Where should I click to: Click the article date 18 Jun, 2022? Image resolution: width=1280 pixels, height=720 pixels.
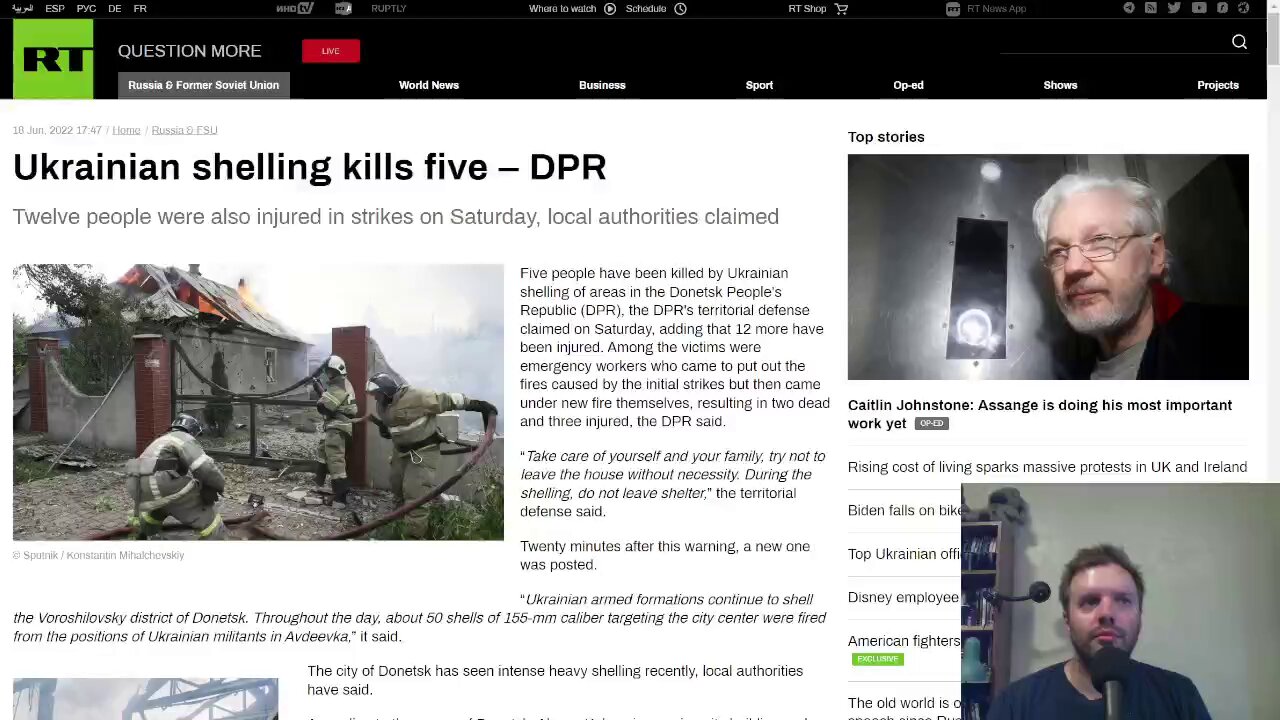click(x=57, y=130)
